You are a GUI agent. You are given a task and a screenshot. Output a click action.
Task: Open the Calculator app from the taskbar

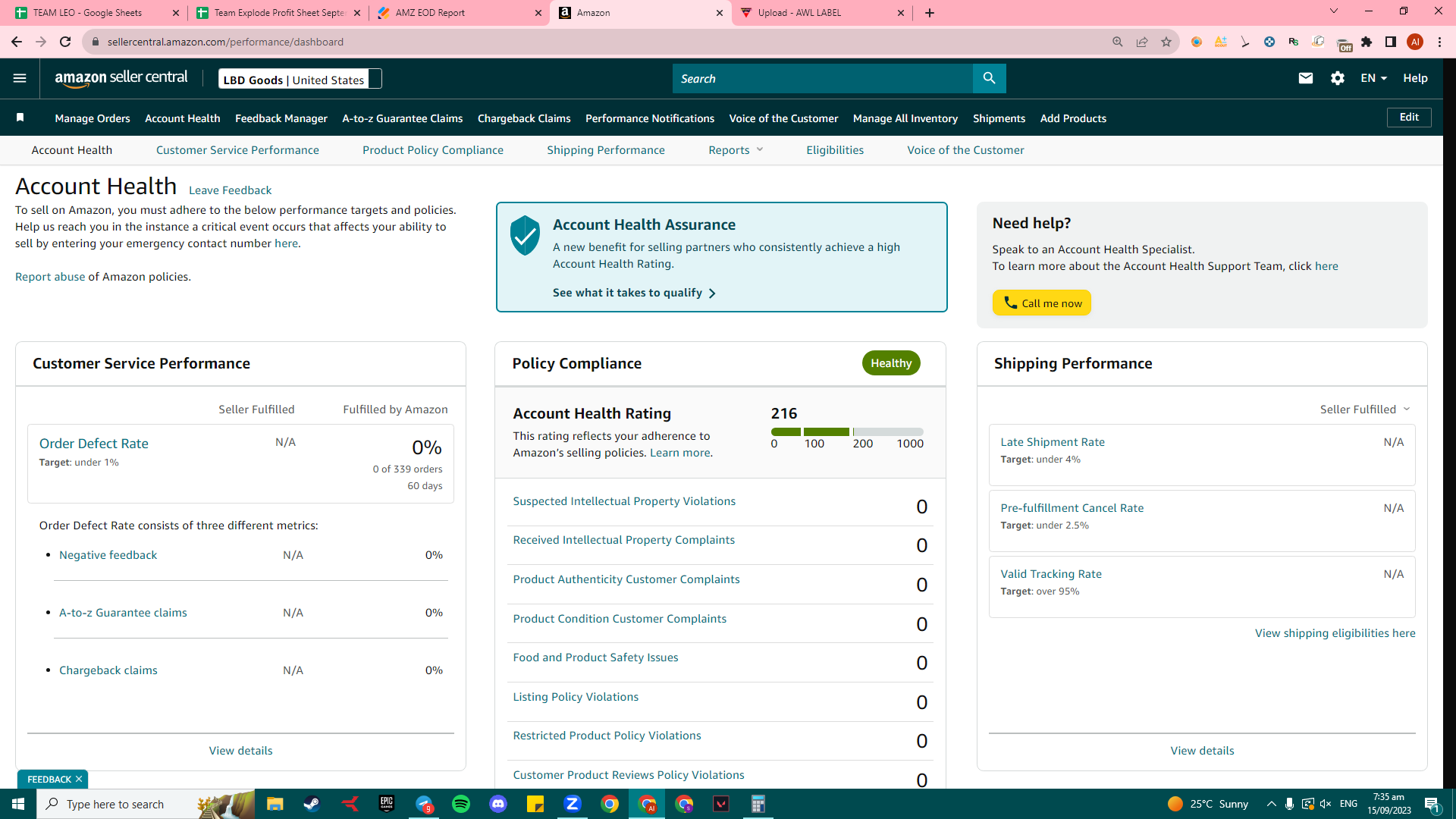click(758, 804)
